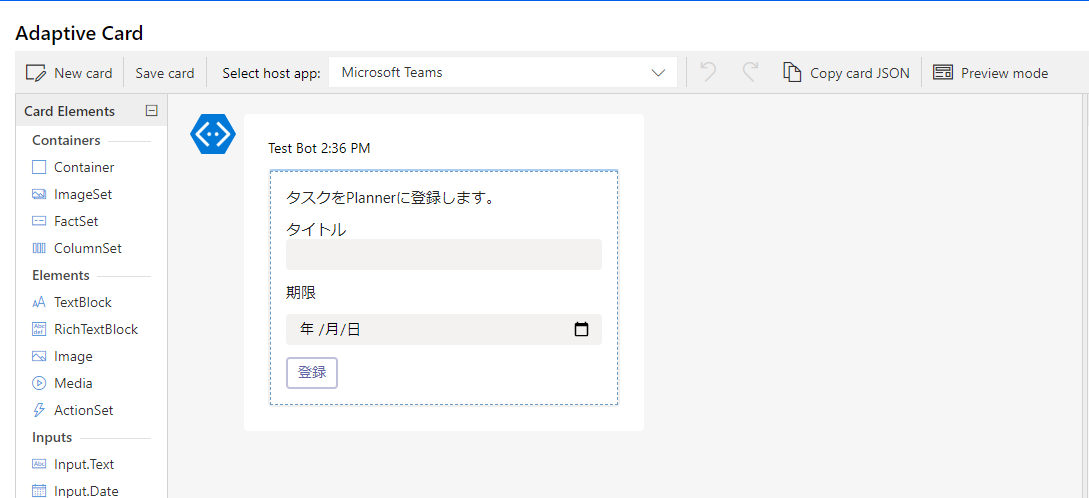The image size is (1089, 498).
Task: Select the ActionSet element icon
Action: coord(39,410)
